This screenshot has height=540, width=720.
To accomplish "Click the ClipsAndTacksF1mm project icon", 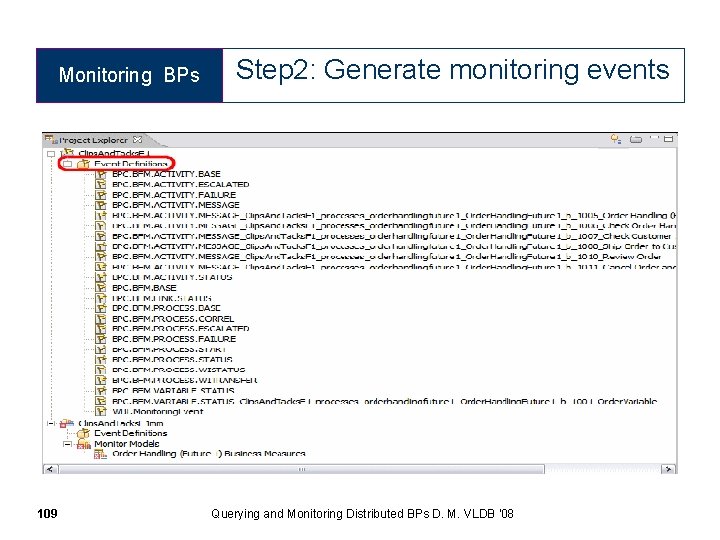I will 67,423.
